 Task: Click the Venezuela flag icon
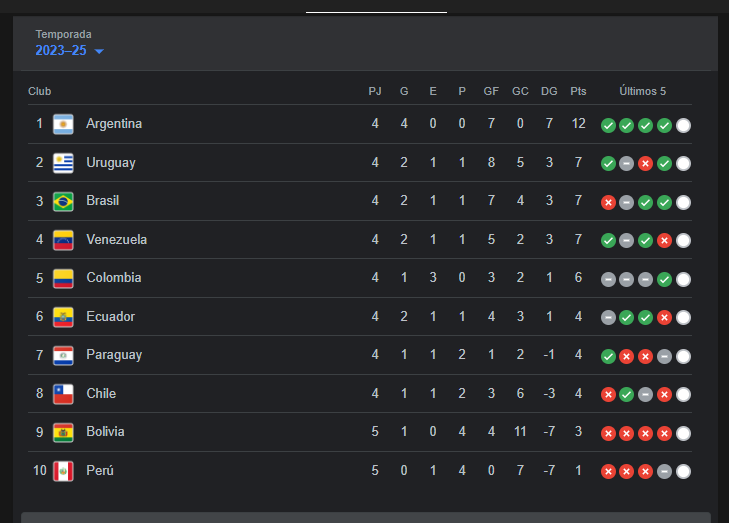coord(63,240)
